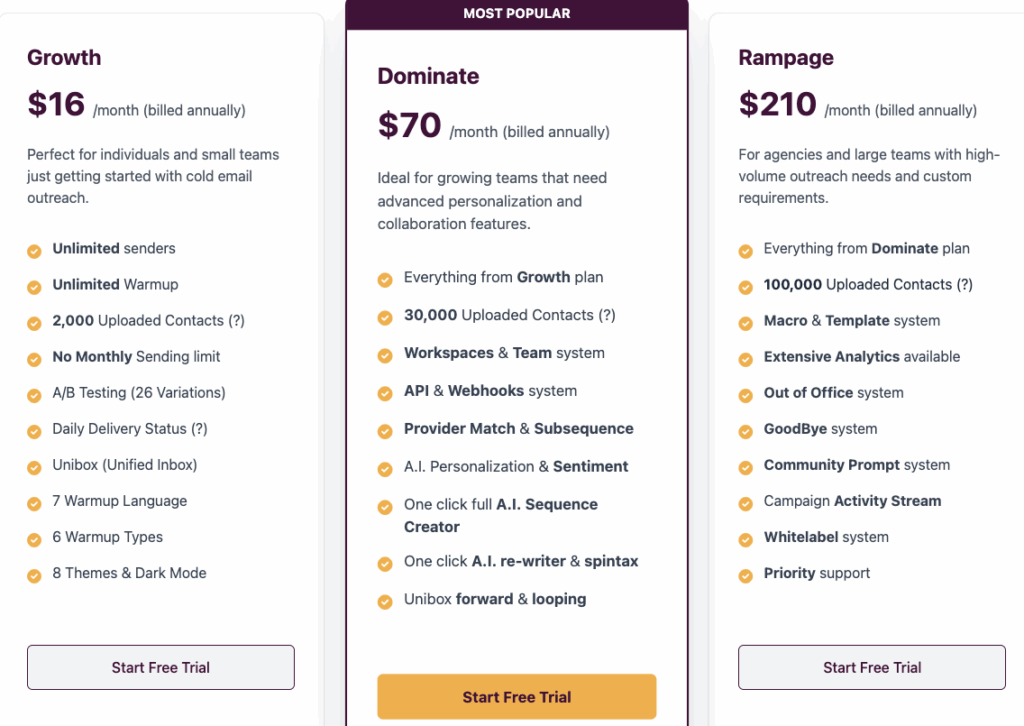1024x726 pixels.
Task: Click the checkmark beside Unibox forward & looping
Action: (385, 599)
